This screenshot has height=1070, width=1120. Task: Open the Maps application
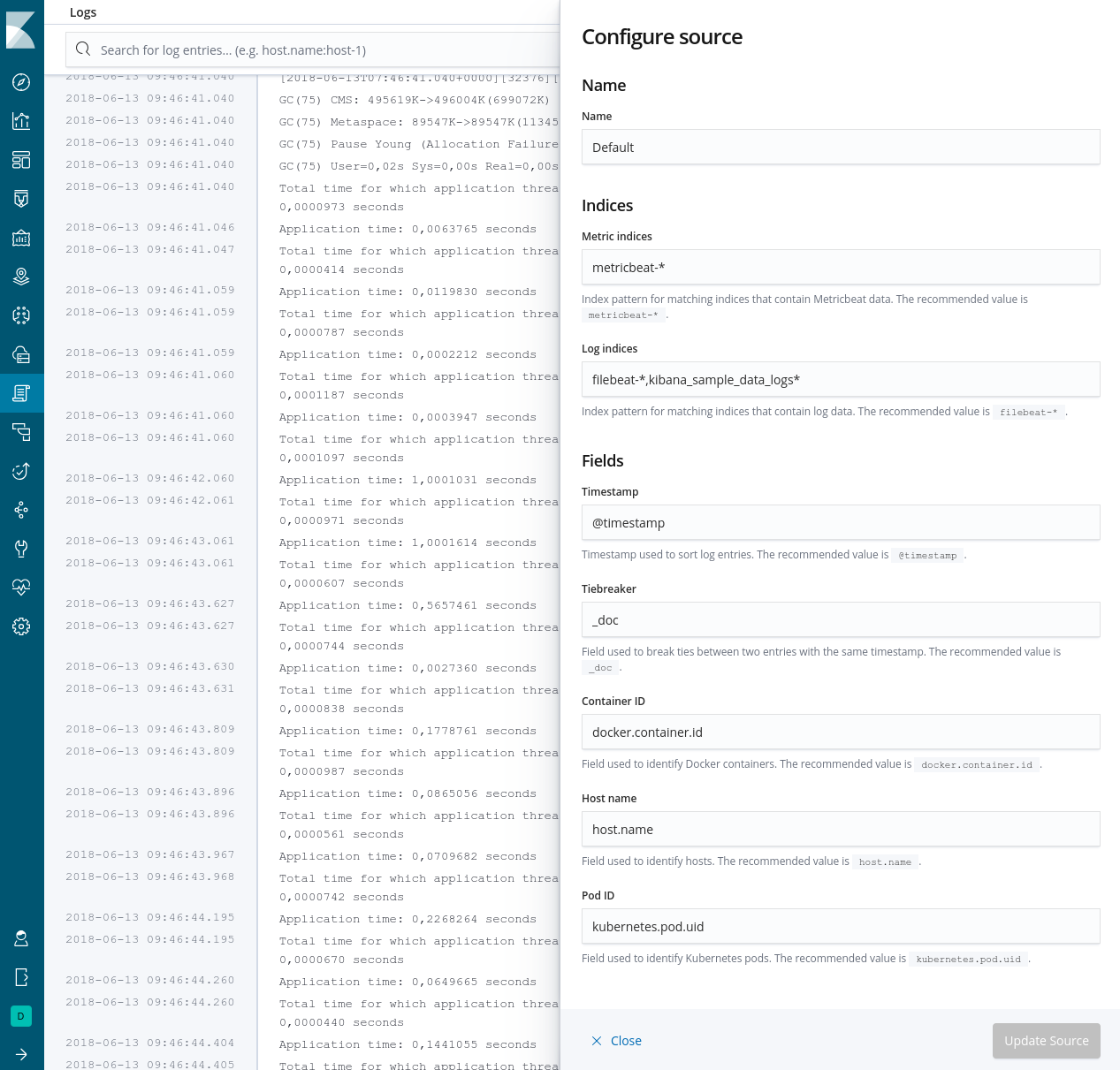point(20,277)
